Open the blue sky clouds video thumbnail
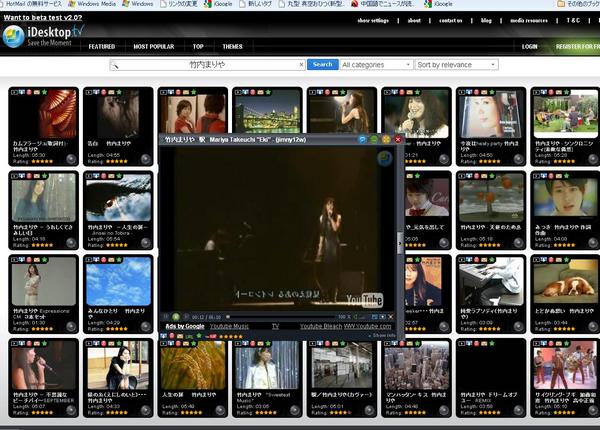This screenshot has height=430, width=600. (119, 281)
